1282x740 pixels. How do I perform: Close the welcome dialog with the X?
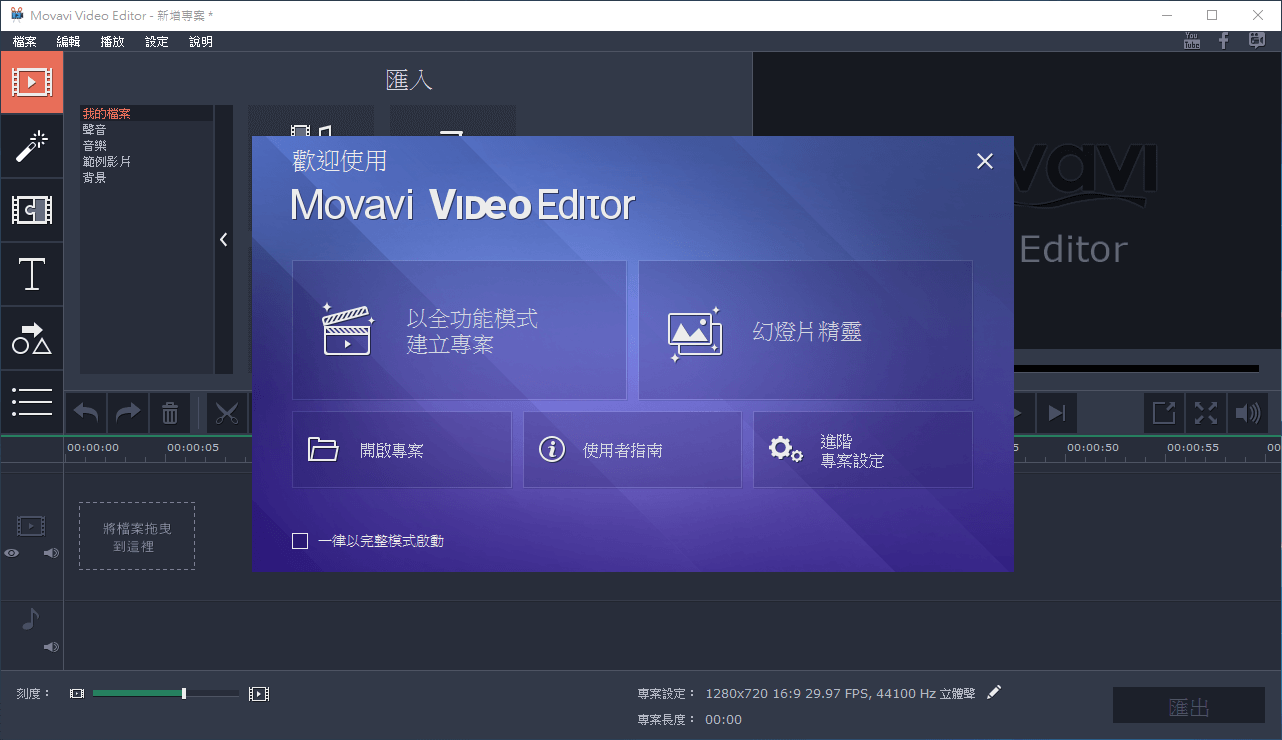point(984,161)
